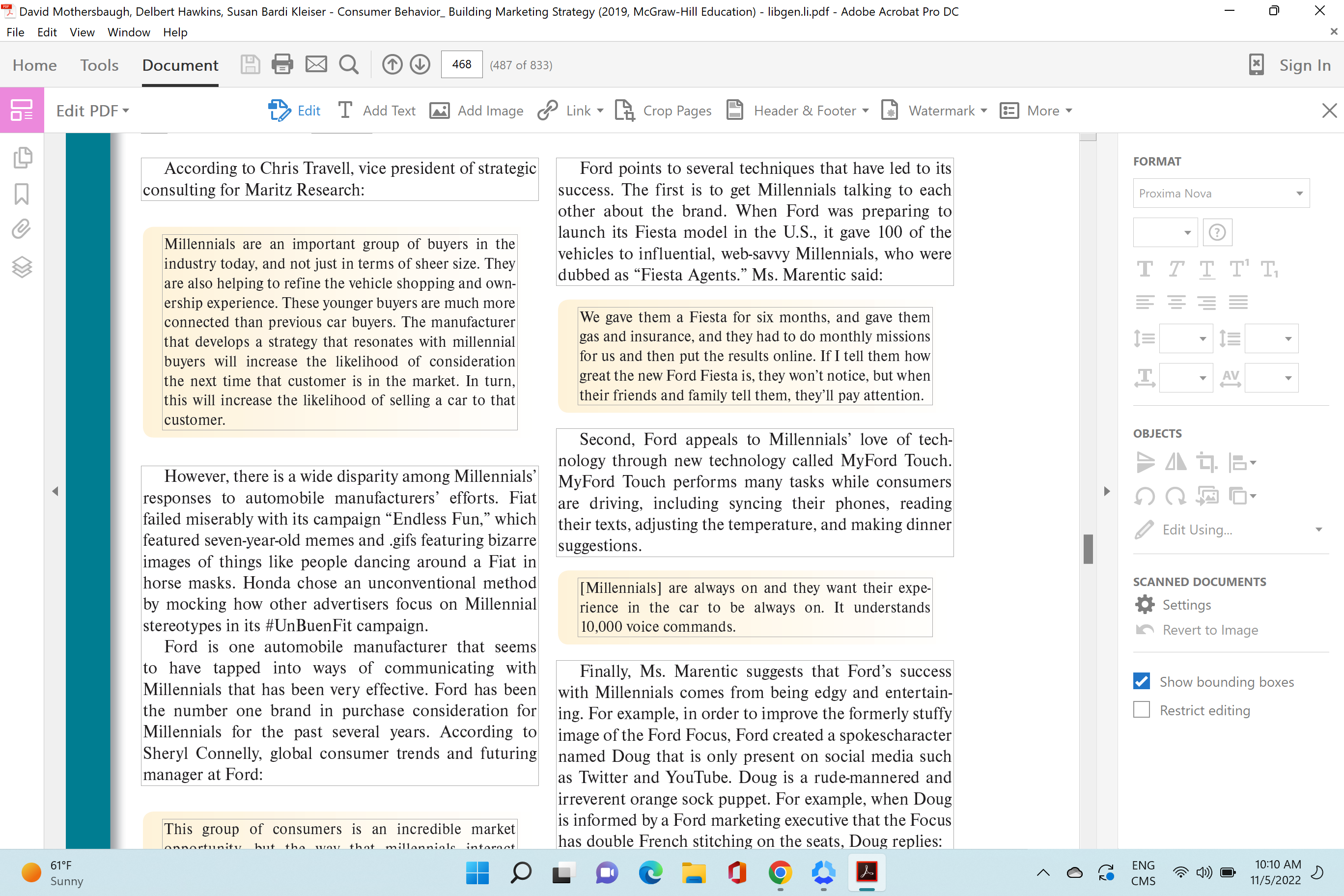Click the Print icon in toolbar
This screenshot has height=896, width=1344.
pos(282,64)
